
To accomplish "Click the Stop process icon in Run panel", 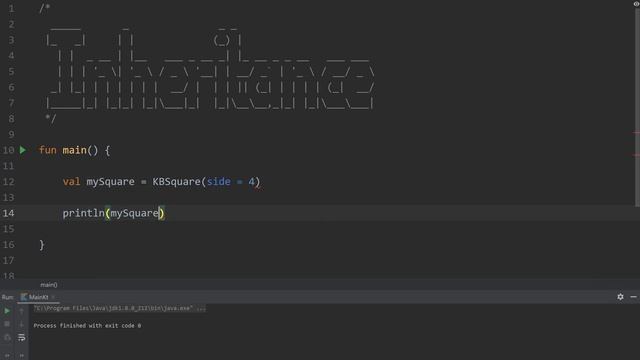I will click(x=7, y=324).
